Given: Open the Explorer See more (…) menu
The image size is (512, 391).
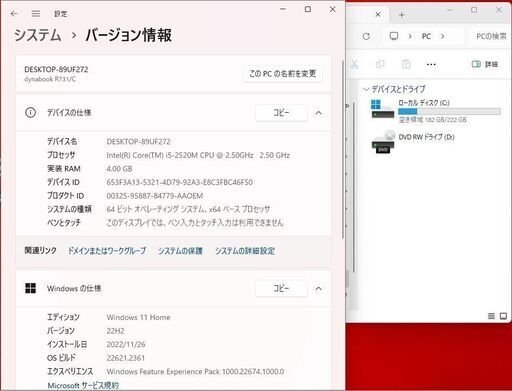Looking at the screenshot, I should click(x=431, y=64).
